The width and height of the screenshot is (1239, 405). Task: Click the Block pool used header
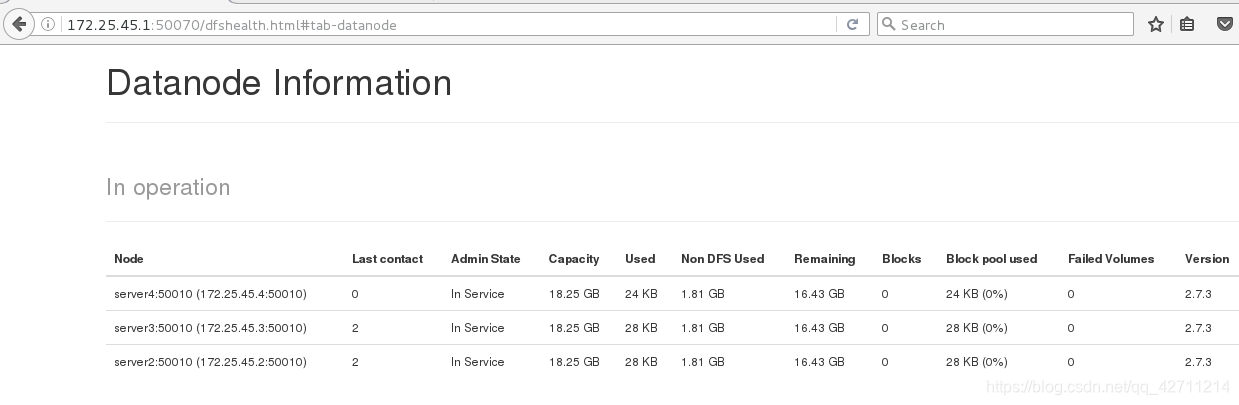click(x=991, y=259)
